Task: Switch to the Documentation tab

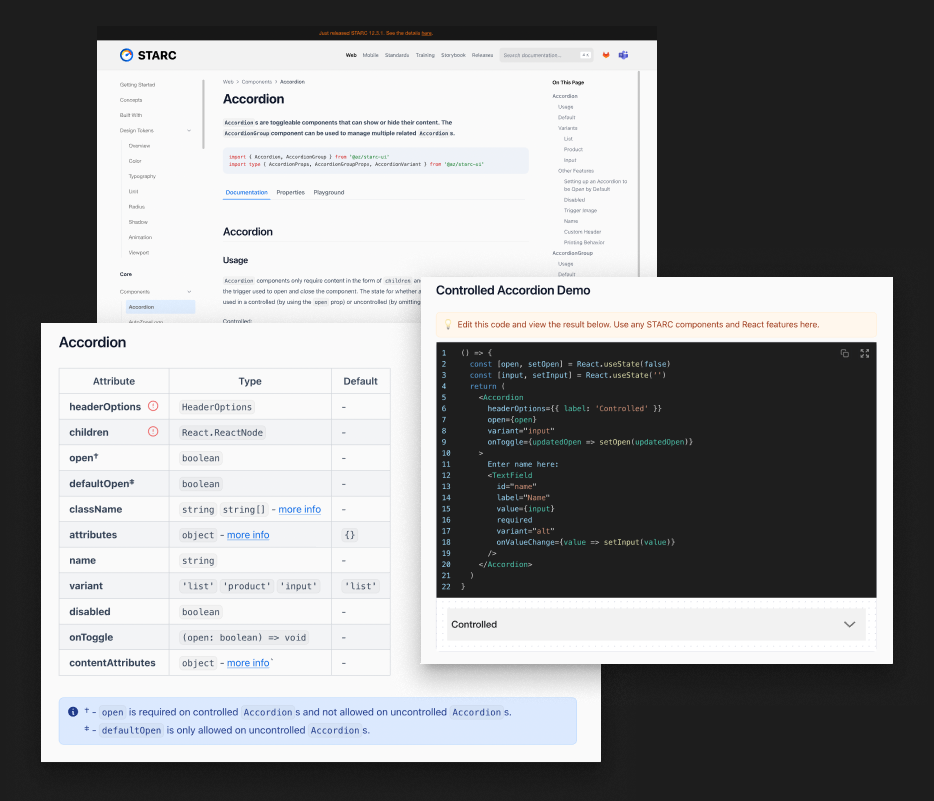Action: 247,192
